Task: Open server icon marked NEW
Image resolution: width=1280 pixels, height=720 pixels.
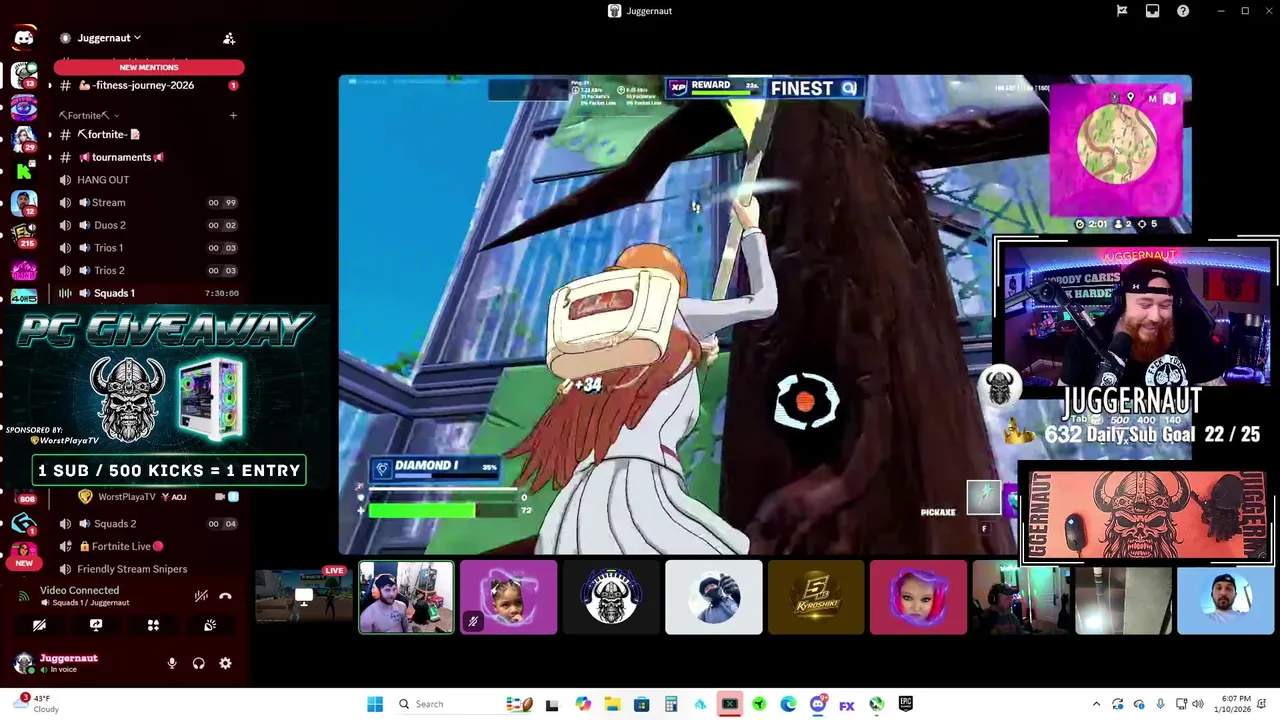Action: (24, 555)
